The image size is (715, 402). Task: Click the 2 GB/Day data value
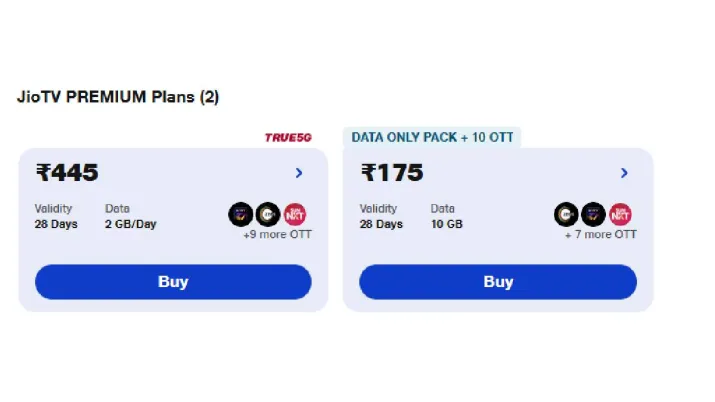[x=130, y=224]
